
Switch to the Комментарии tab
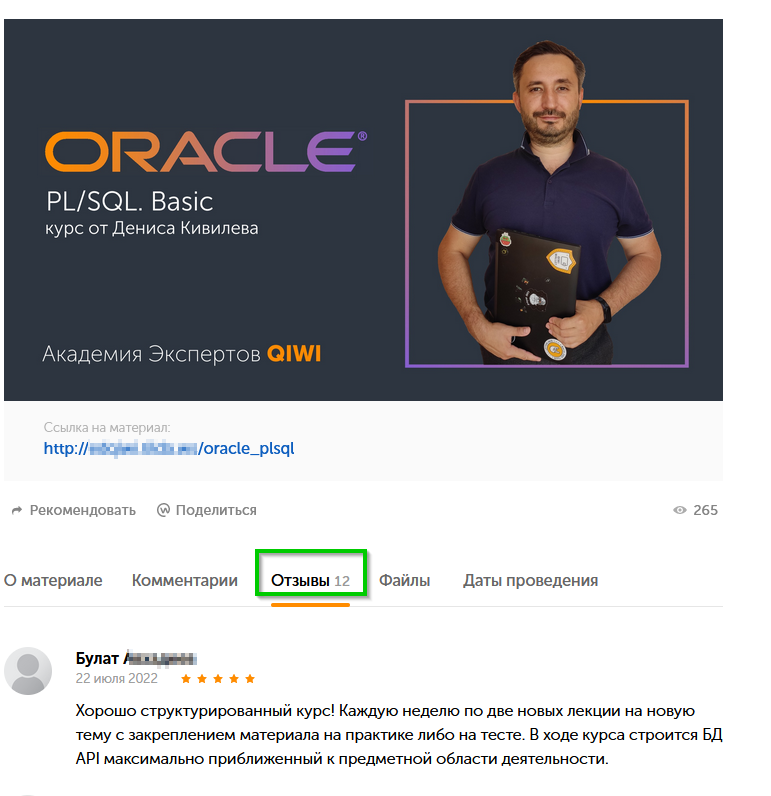click(x=185, y=580)
